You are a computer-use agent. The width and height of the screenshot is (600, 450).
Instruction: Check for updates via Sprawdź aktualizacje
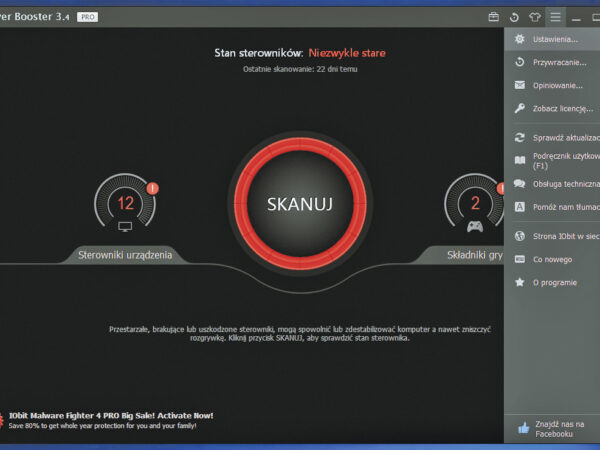coord(564,137)
